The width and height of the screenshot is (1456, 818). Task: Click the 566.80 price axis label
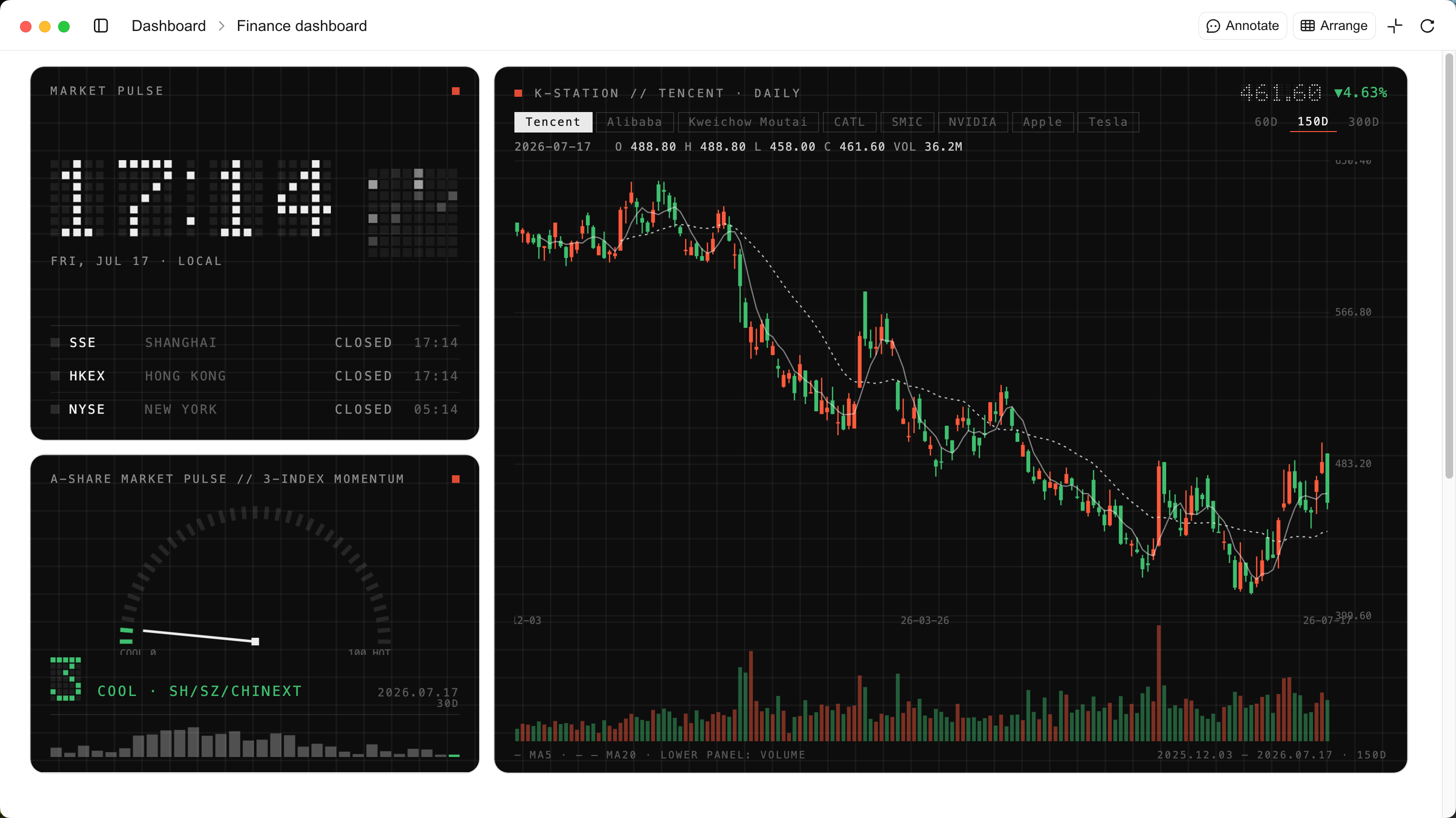coord(1353,312)
